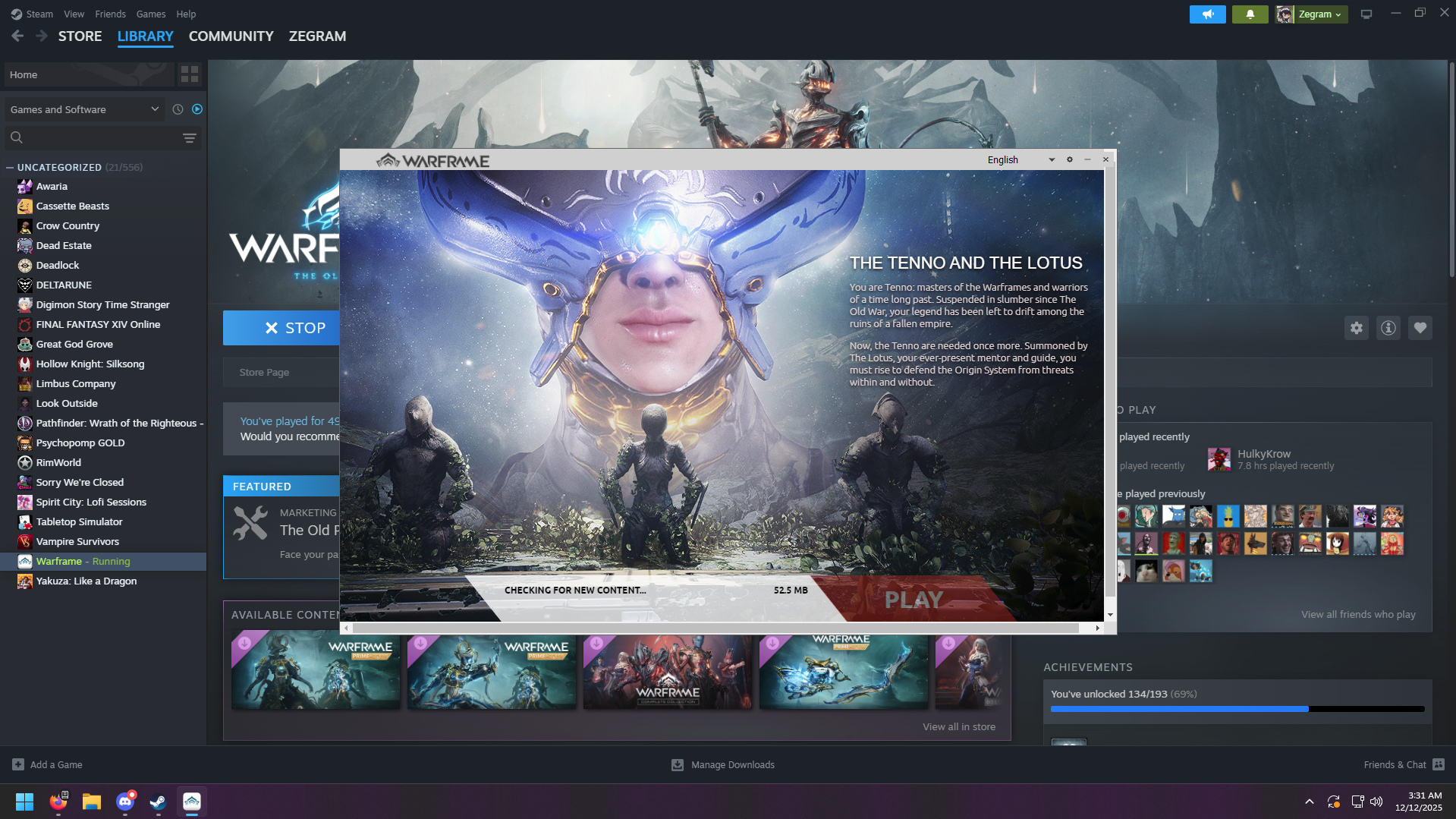
Task: Open Warframe launcher settings gear
Action: point(1070,159)
